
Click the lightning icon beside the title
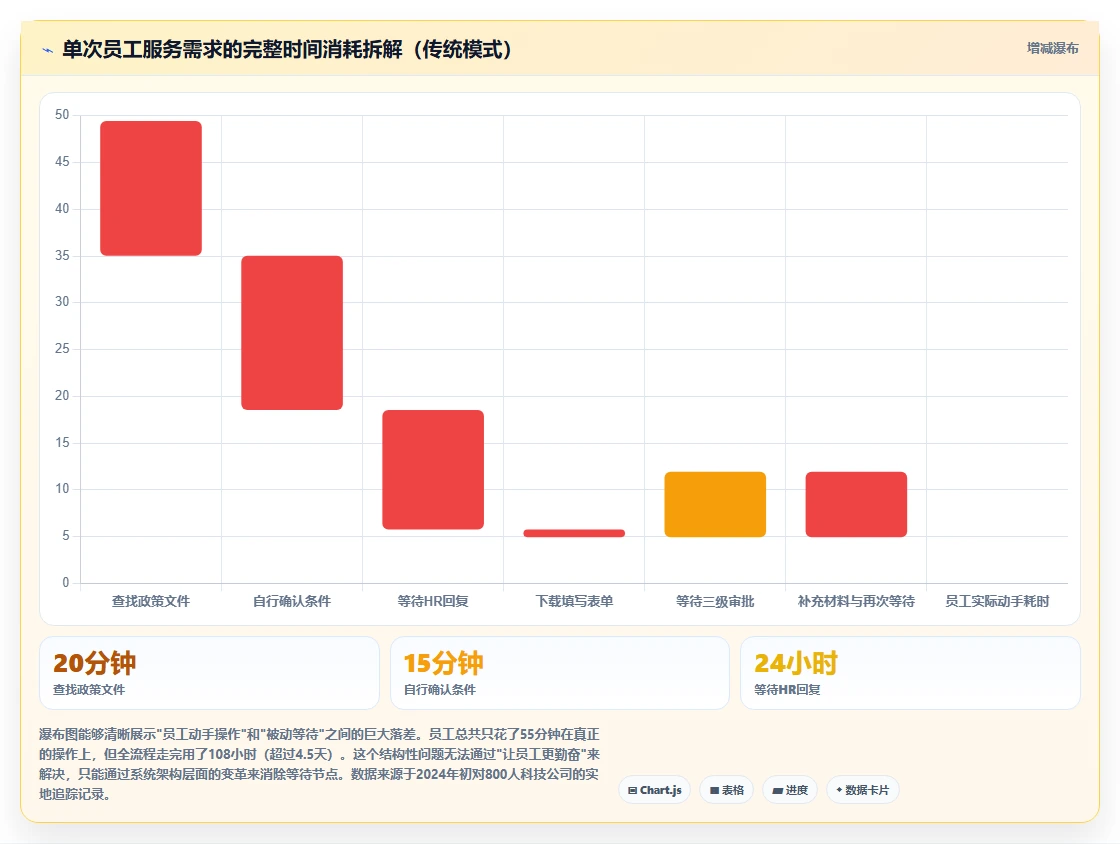[48, 50]
